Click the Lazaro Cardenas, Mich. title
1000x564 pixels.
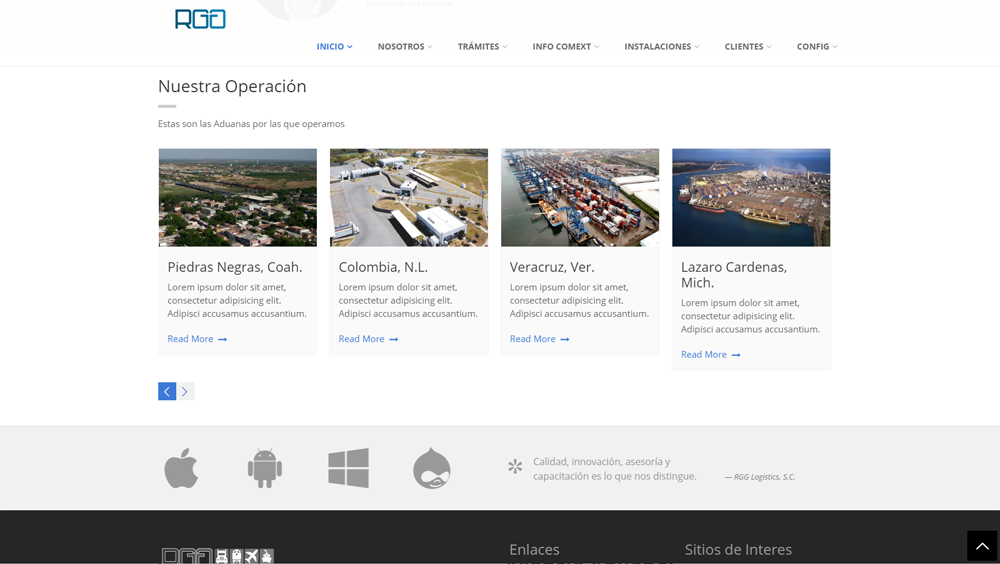[x=734, y=275]
